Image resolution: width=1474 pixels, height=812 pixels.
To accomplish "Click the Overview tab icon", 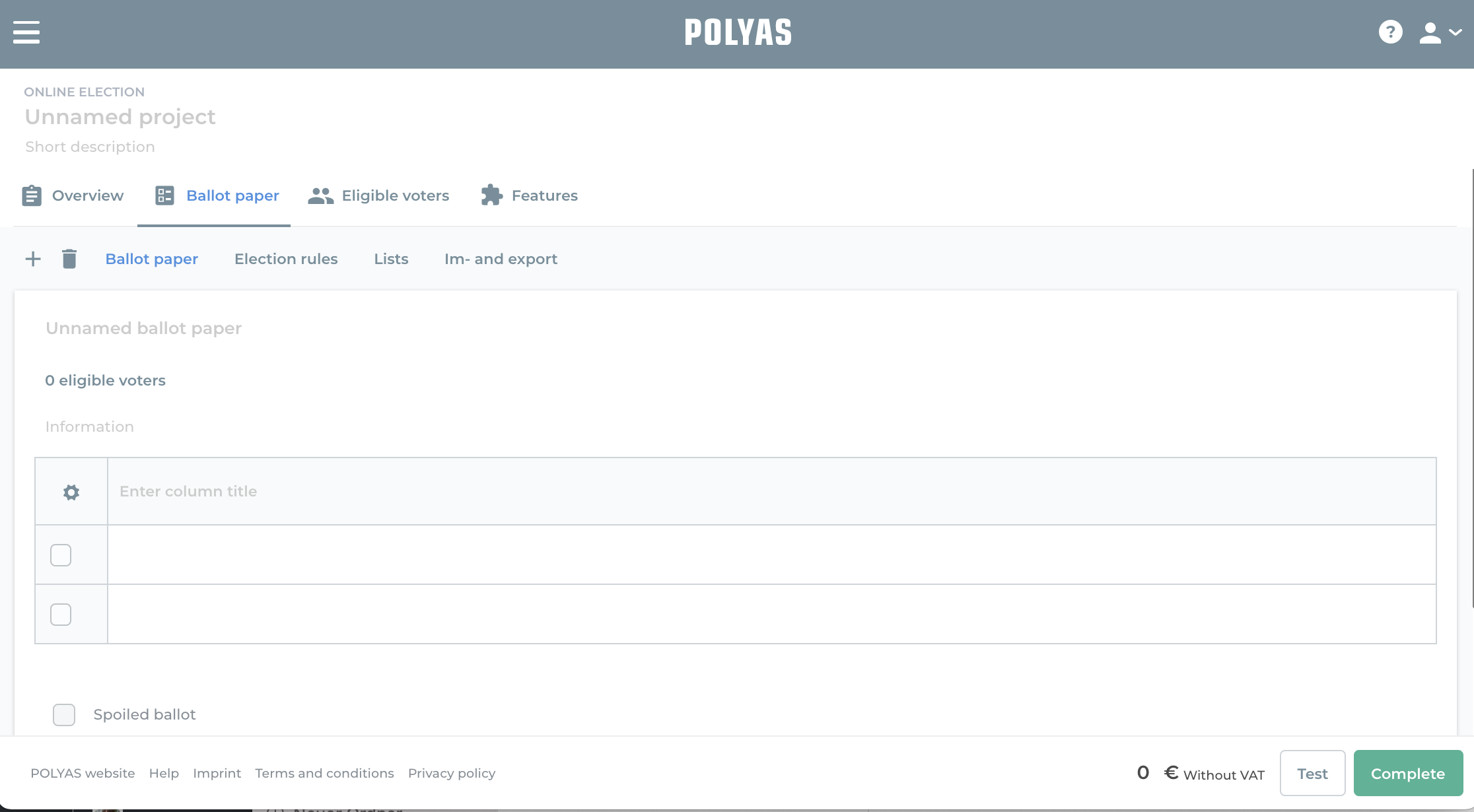I will (32, 195).
